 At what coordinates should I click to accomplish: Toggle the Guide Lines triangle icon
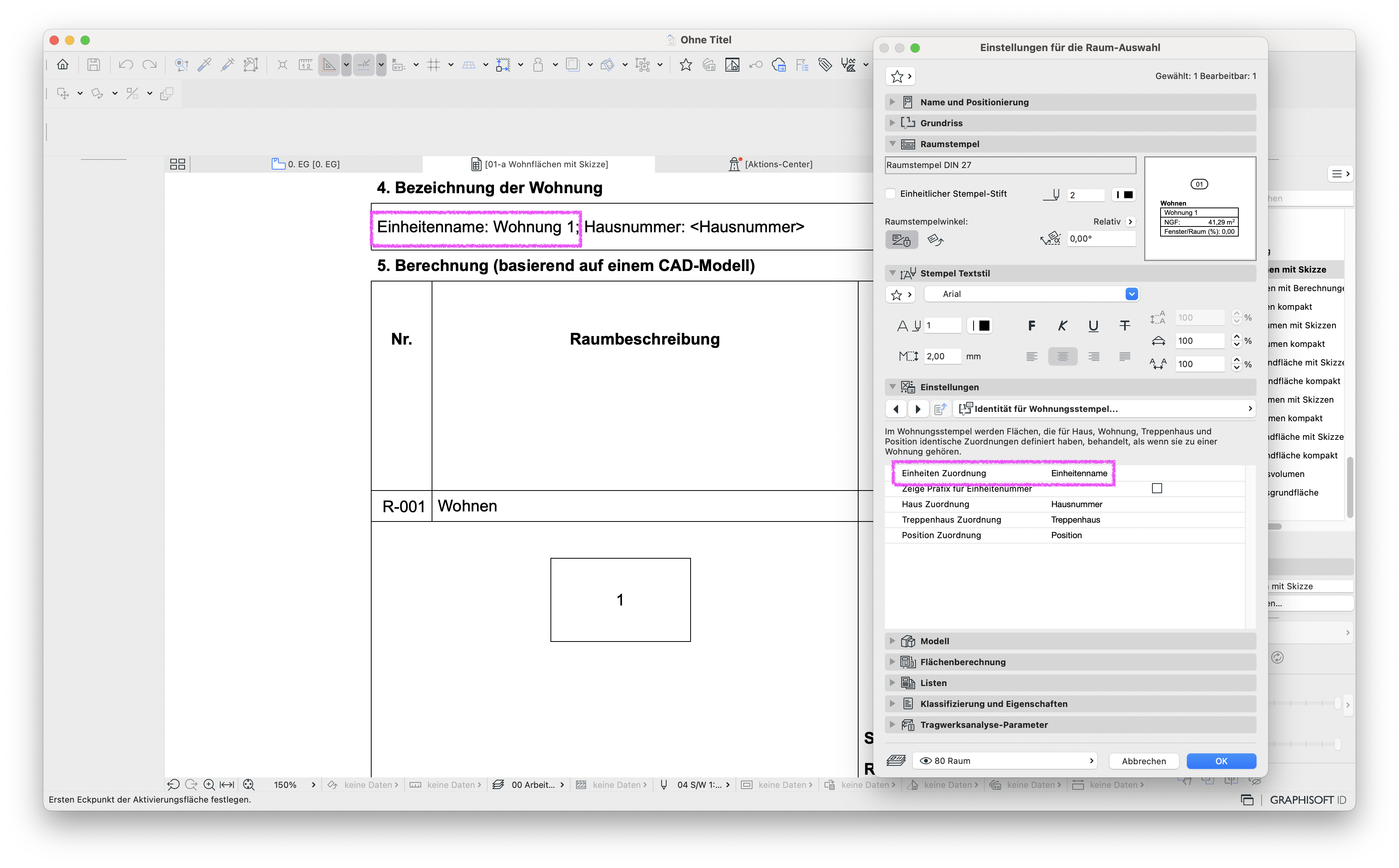pos(329,65)
